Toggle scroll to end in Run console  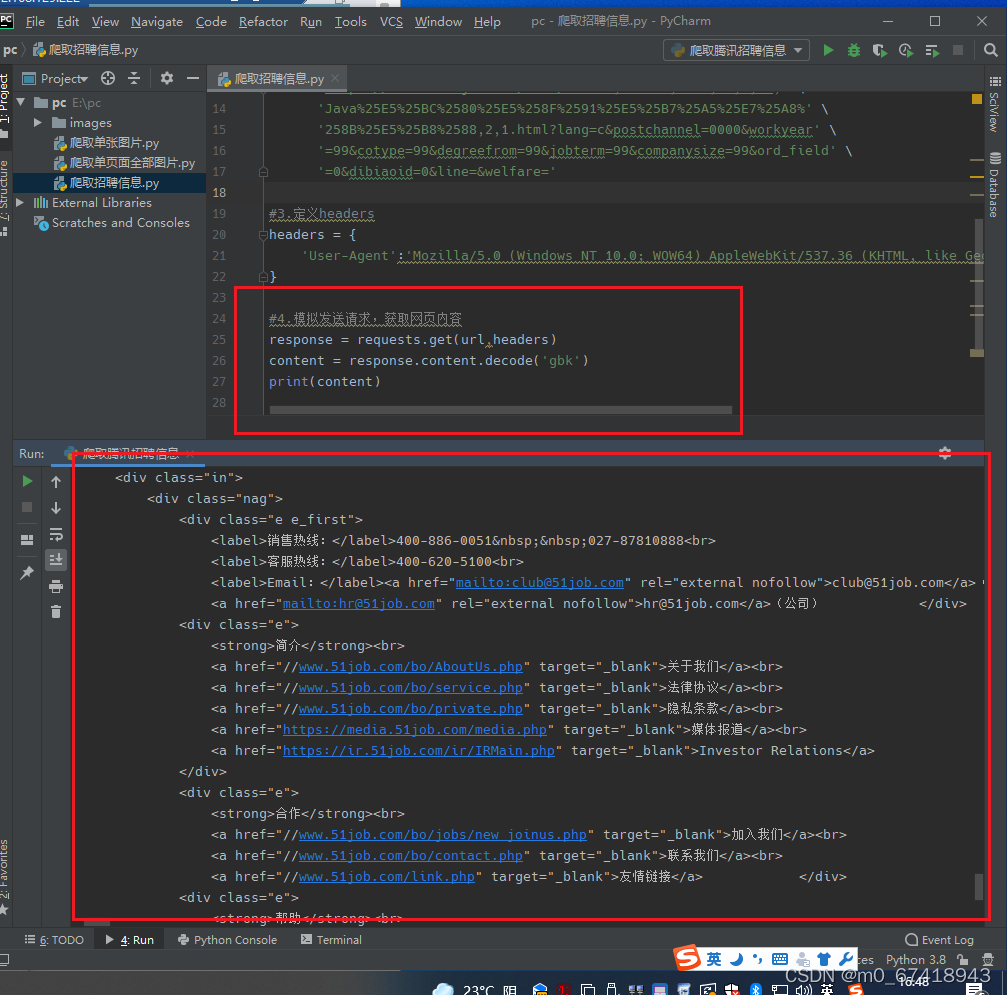click(x=56, y=560)
